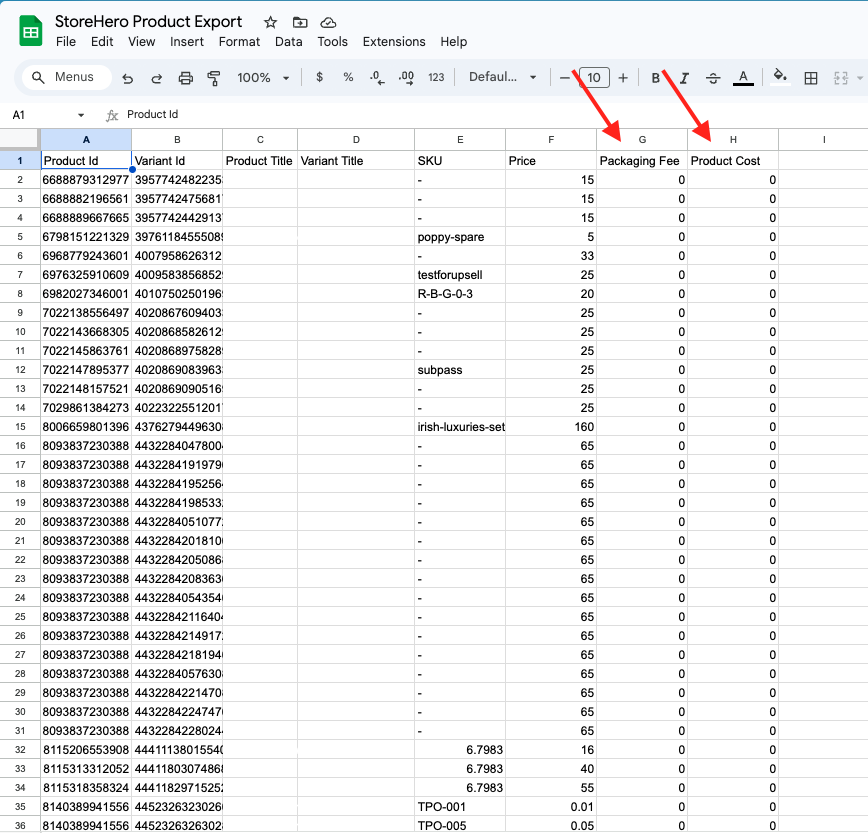
Task: Click the print icon
Action: [185, 78]
